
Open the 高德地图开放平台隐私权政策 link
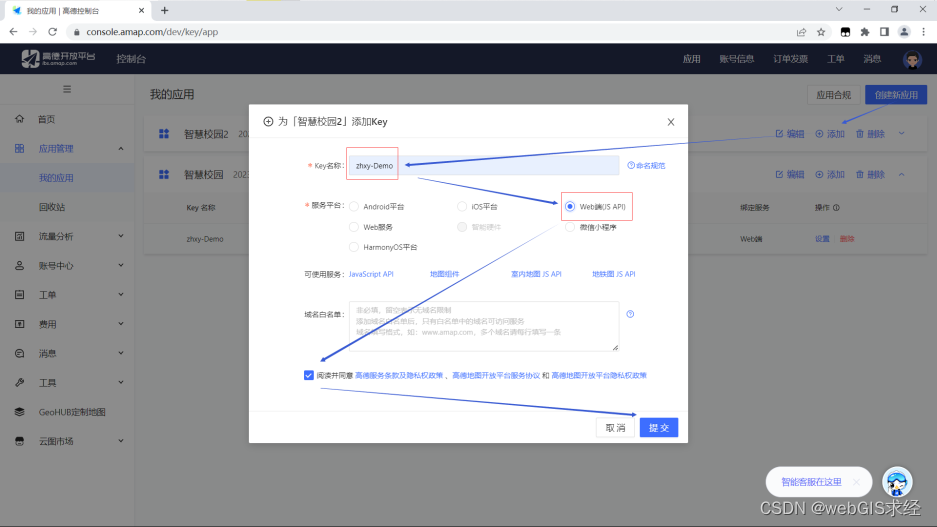[599, 376]
